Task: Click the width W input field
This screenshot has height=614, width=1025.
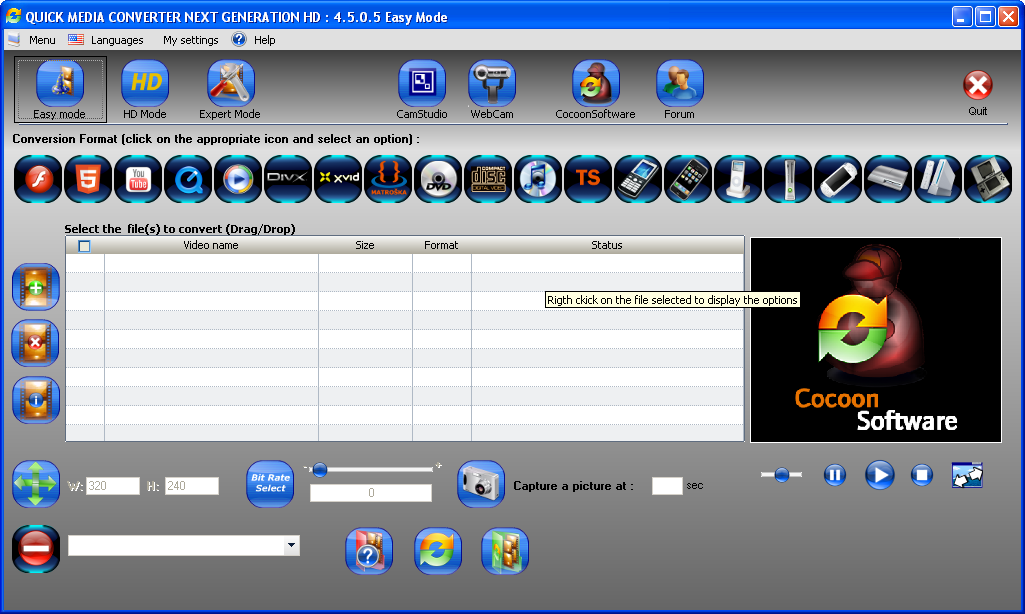Action: click(x=113, y=486)
